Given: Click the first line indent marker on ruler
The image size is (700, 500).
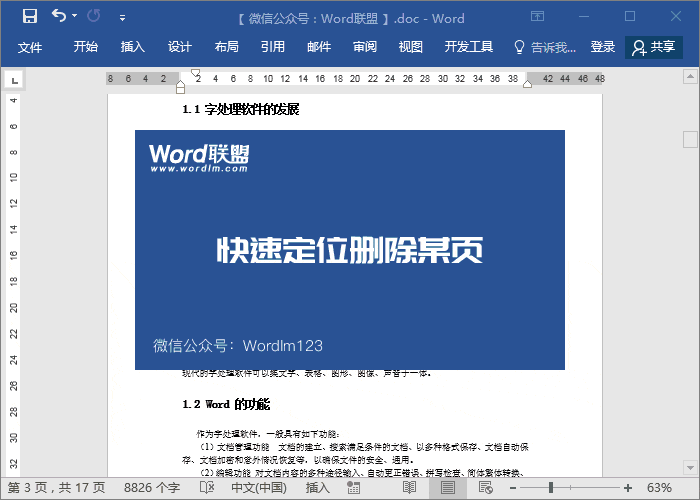Looking at the screenshot, I should tap(195, 72).
